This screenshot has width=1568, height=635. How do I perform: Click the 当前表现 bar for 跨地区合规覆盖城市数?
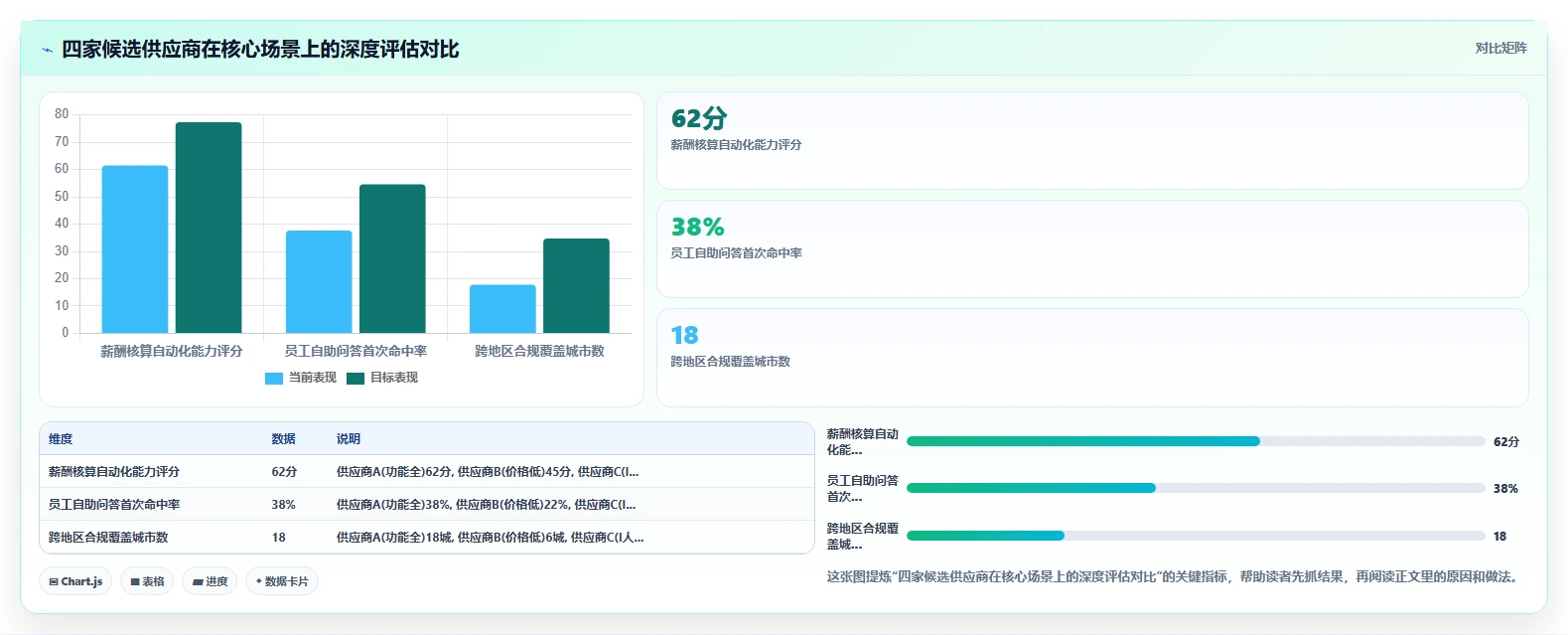(502, 309)
